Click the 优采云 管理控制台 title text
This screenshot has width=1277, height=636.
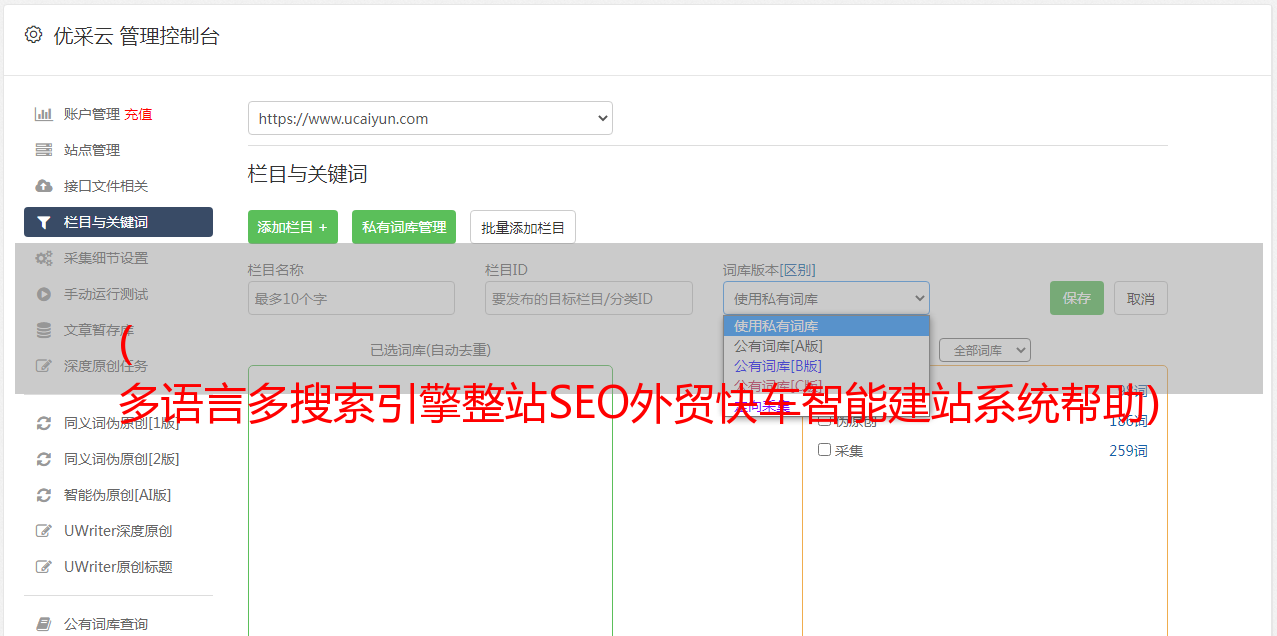(x=136, y=36)
